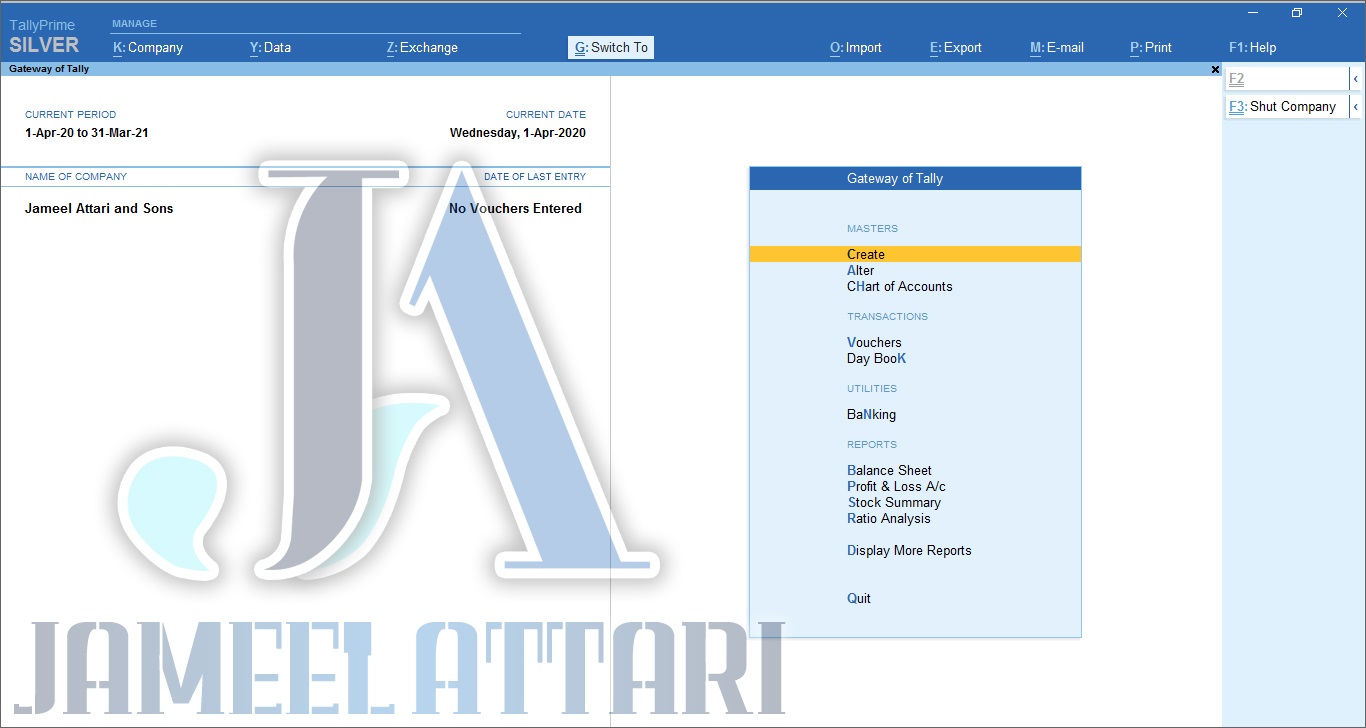
Task: Select Quit in Gateway of Tally menu
Action: [x=859, y=598]
